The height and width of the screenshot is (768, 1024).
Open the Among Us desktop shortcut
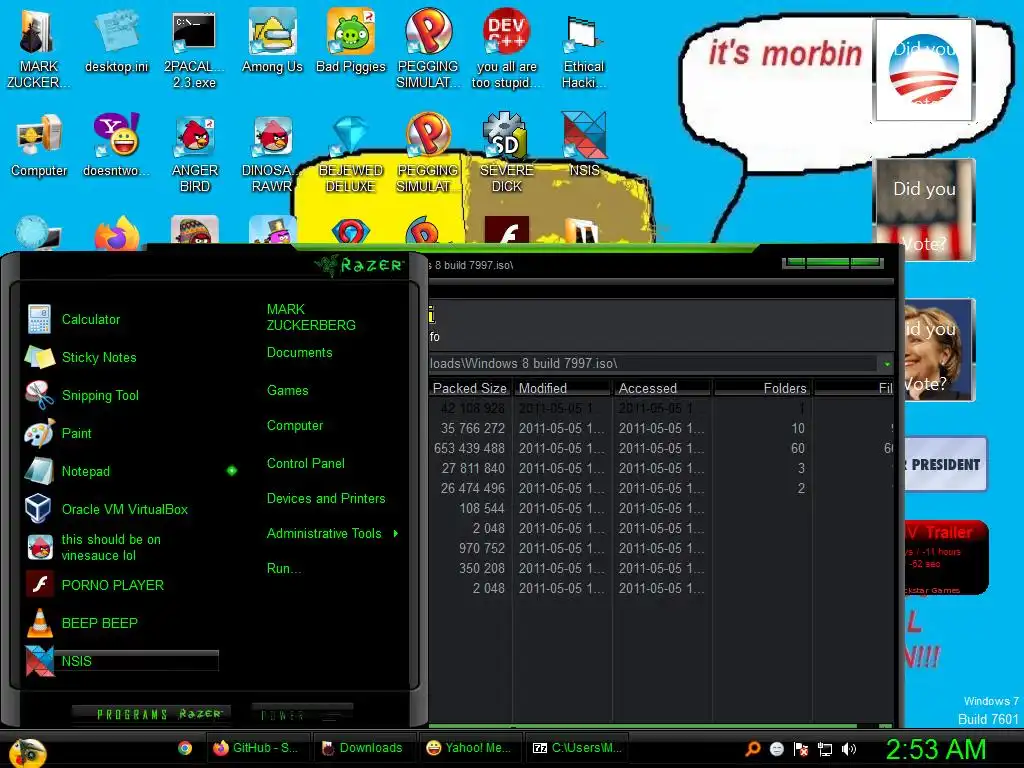point(272,41)
